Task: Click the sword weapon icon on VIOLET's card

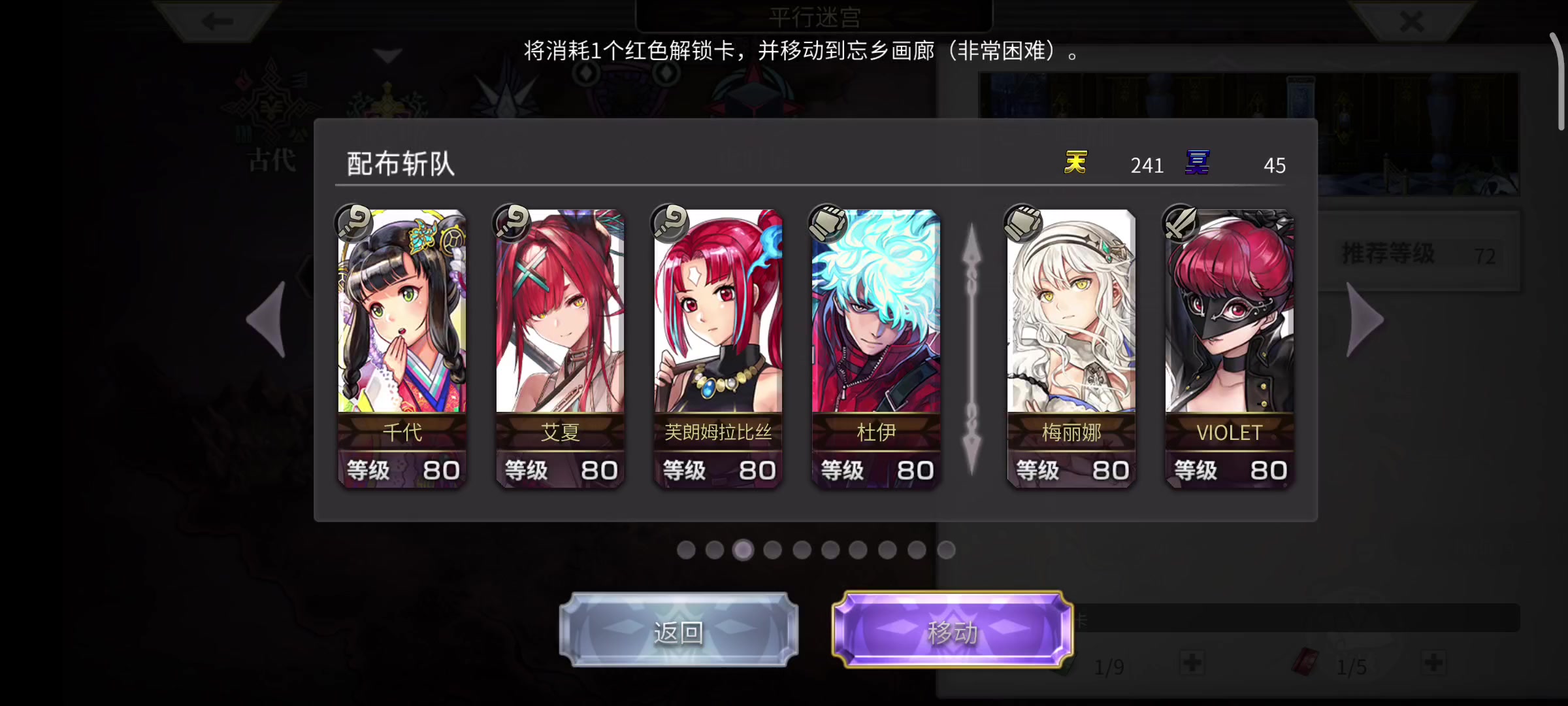Action: [1181, 222]
